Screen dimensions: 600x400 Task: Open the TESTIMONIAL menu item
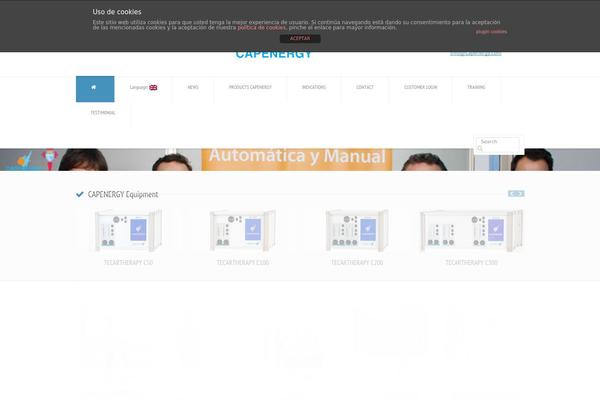tap(103, 113)
